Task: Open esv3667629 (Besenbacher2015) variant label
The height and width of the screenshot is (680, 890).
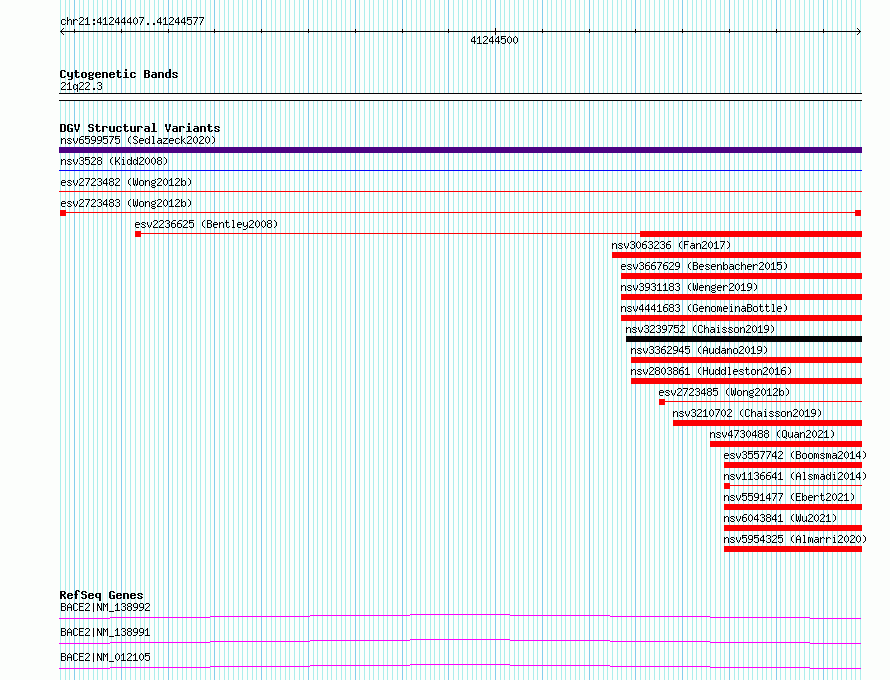Action: click(704, 266)
